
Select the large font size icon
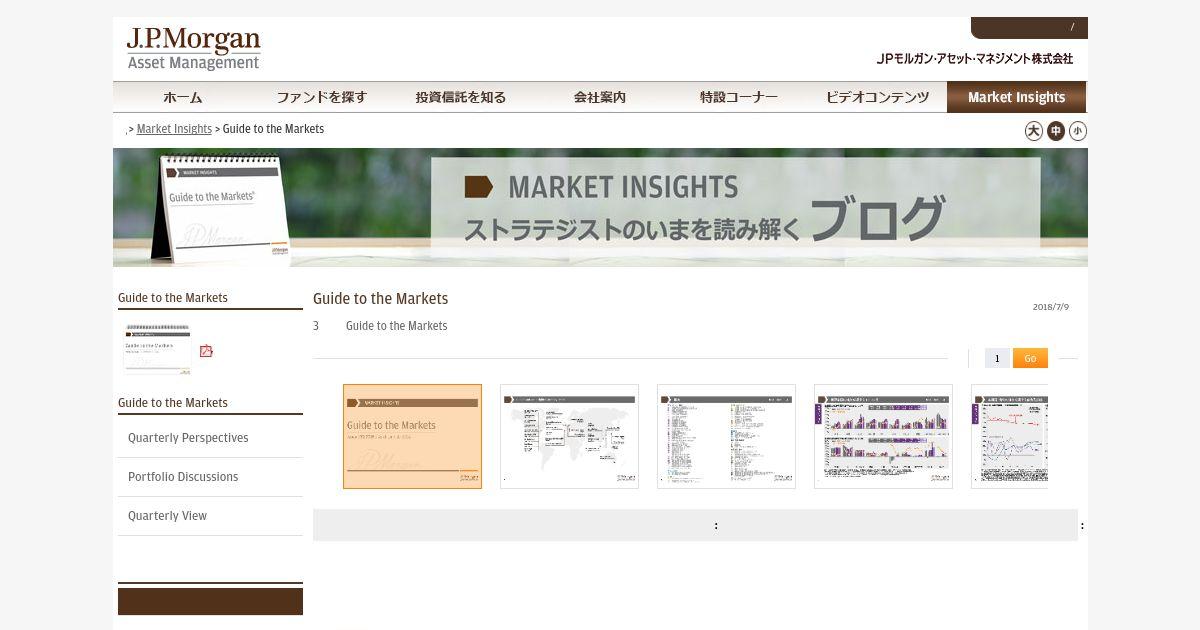1034,131
